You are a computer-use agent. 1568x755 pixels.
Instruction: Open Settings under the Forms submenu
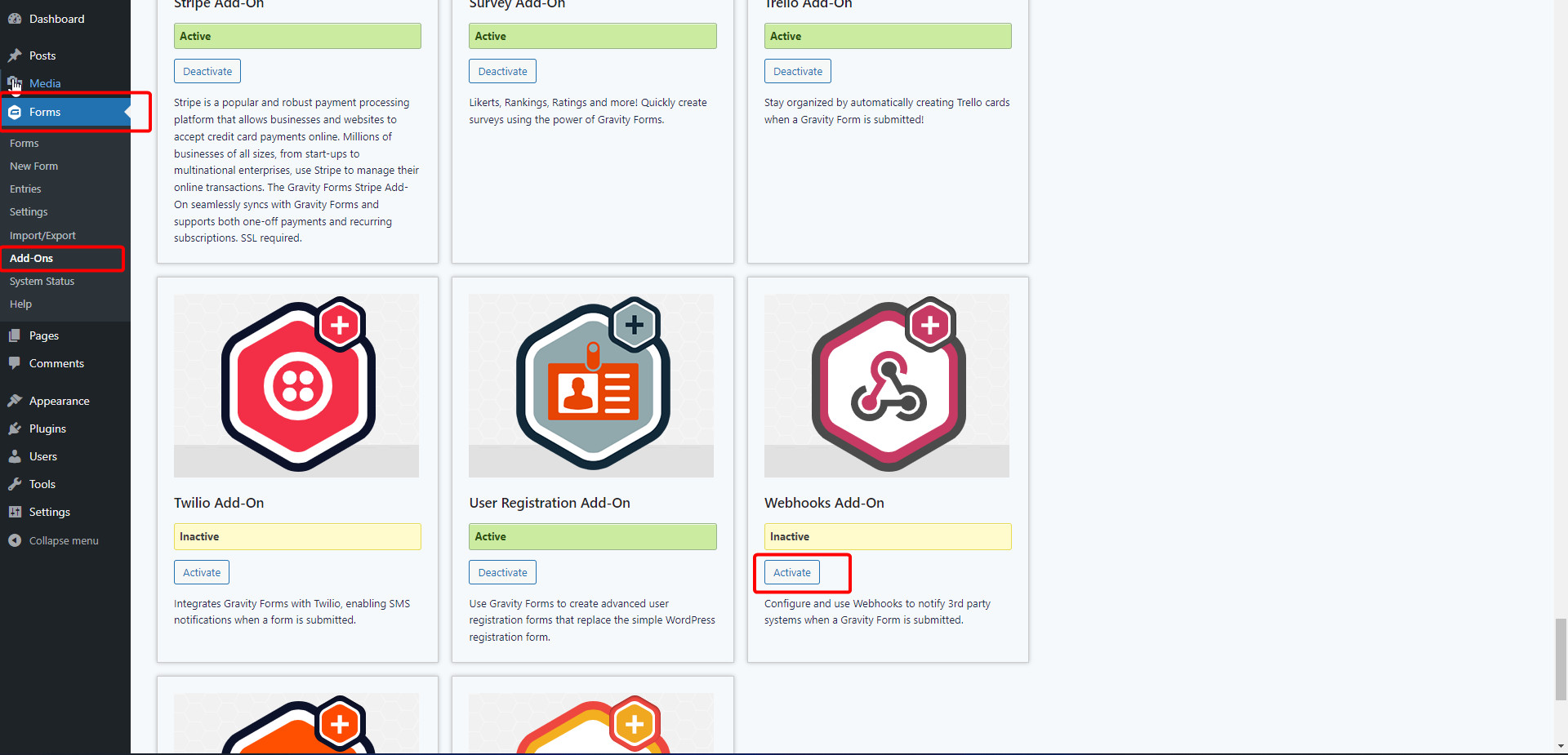(x=29, y=211)
